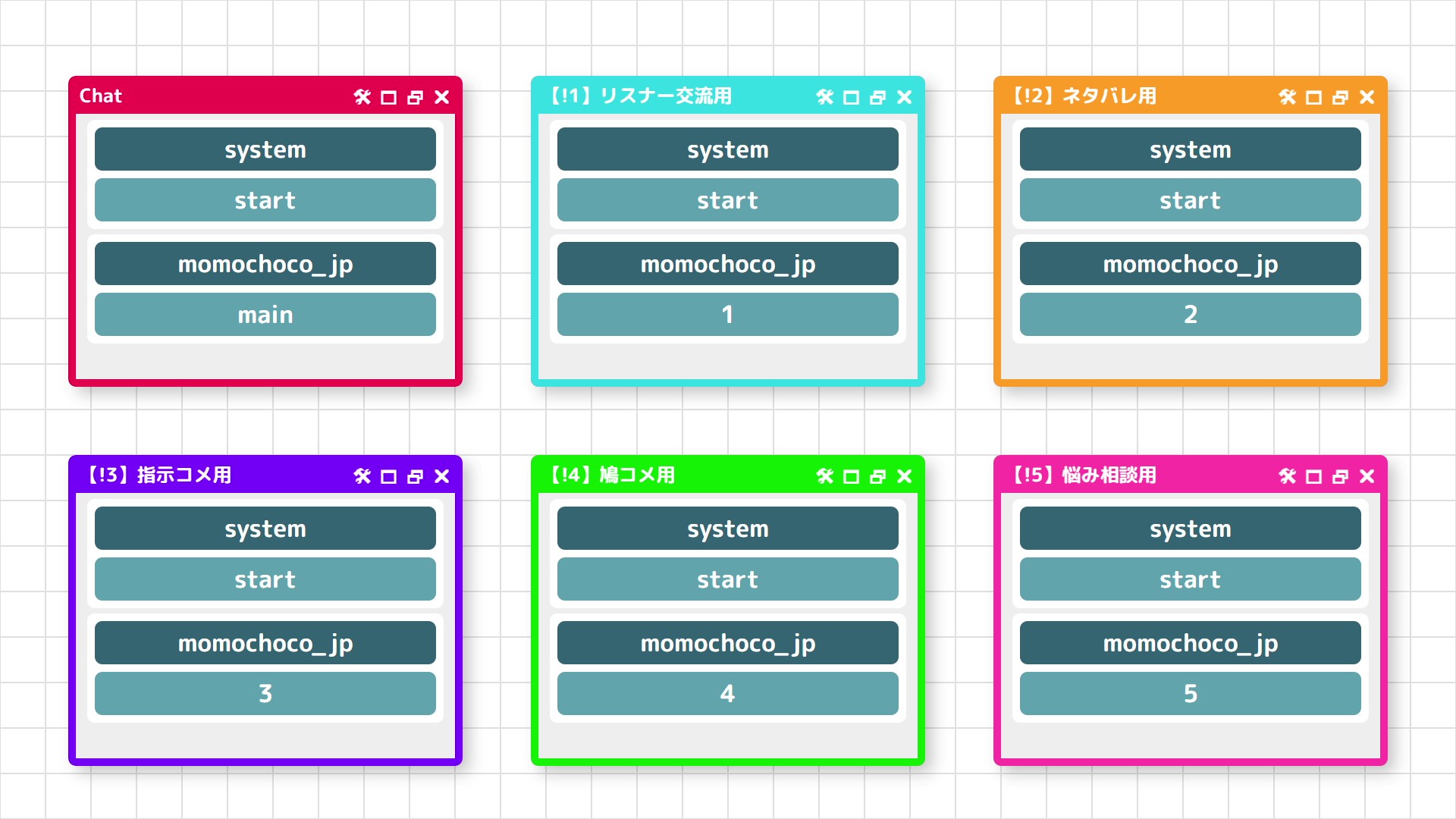The image size is (1456, 819).
Task: Close the 【!1】 リスナー交流用 window
Action: 905,97
